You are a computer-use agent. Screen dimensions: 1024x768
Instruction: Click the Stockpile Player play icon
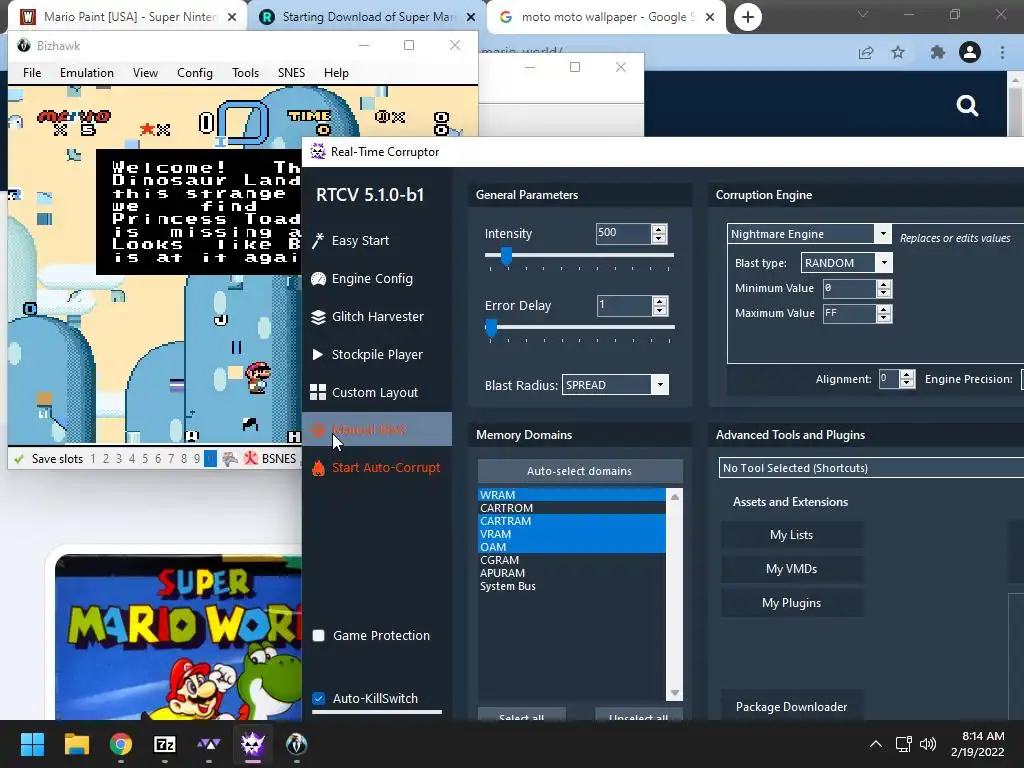(318, 355)
